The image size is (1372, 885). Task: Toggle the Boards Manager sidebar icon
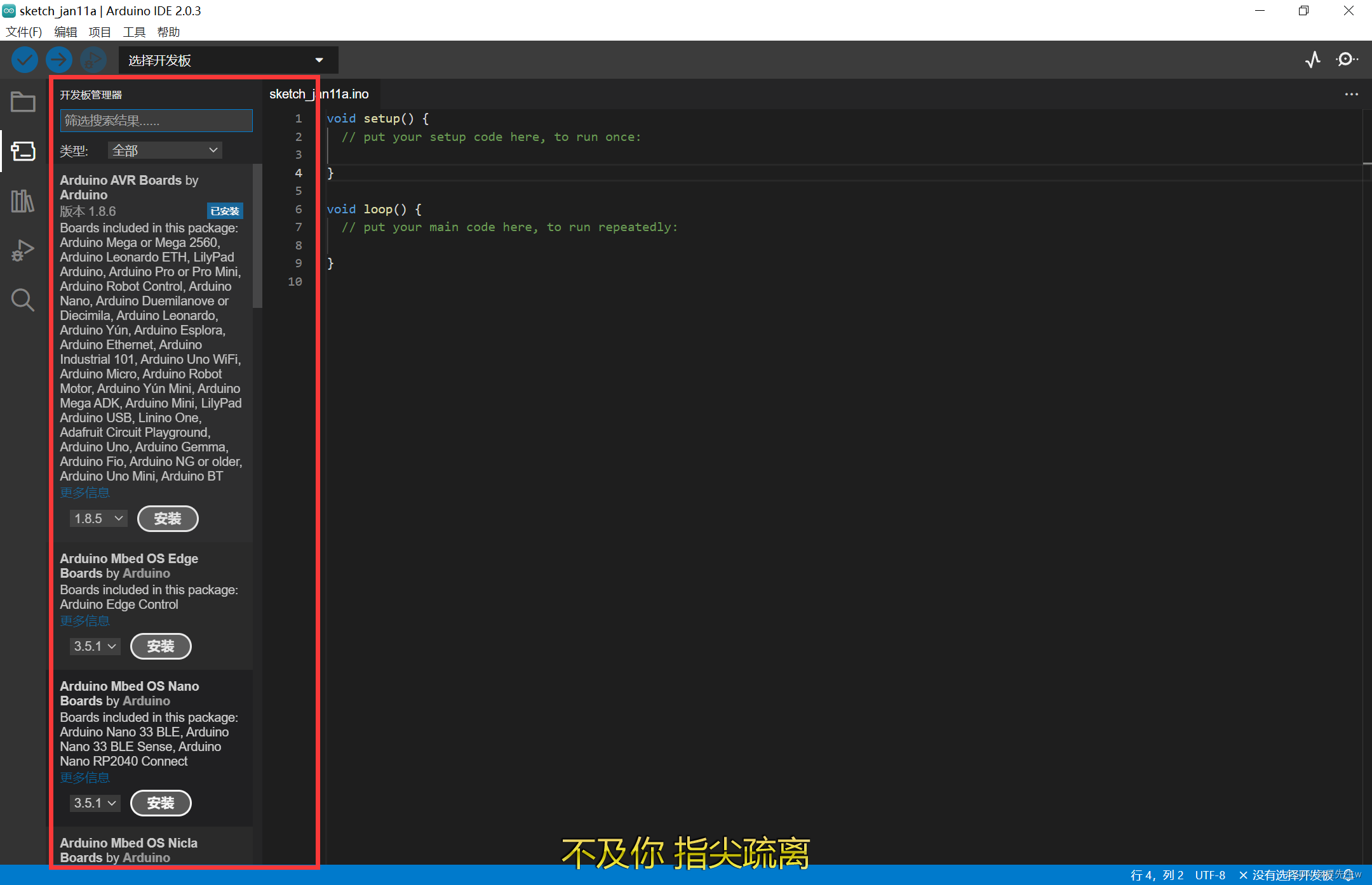23,151
